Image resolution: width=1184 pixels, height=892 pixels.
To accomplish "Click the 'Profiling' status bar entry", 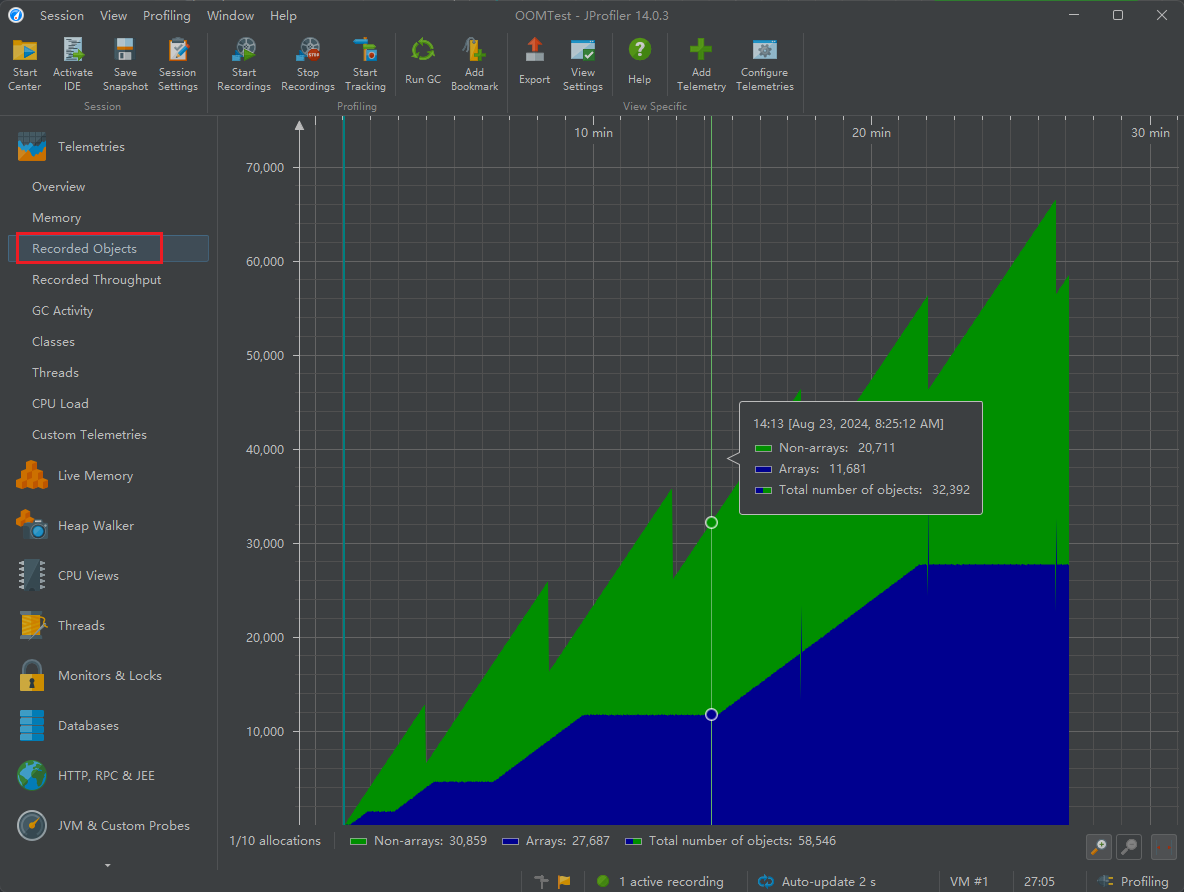I will tap(1144, 881).
